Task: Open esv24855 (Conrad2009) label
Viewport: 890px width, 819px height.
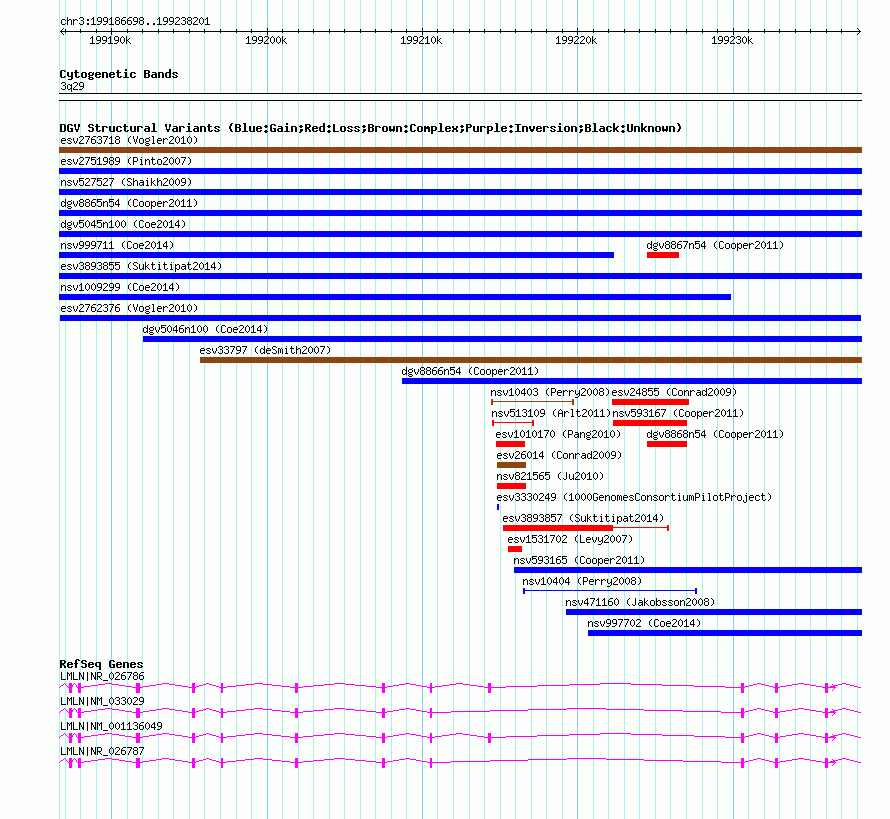Action: pyautogui.click(x=674, y=392)
